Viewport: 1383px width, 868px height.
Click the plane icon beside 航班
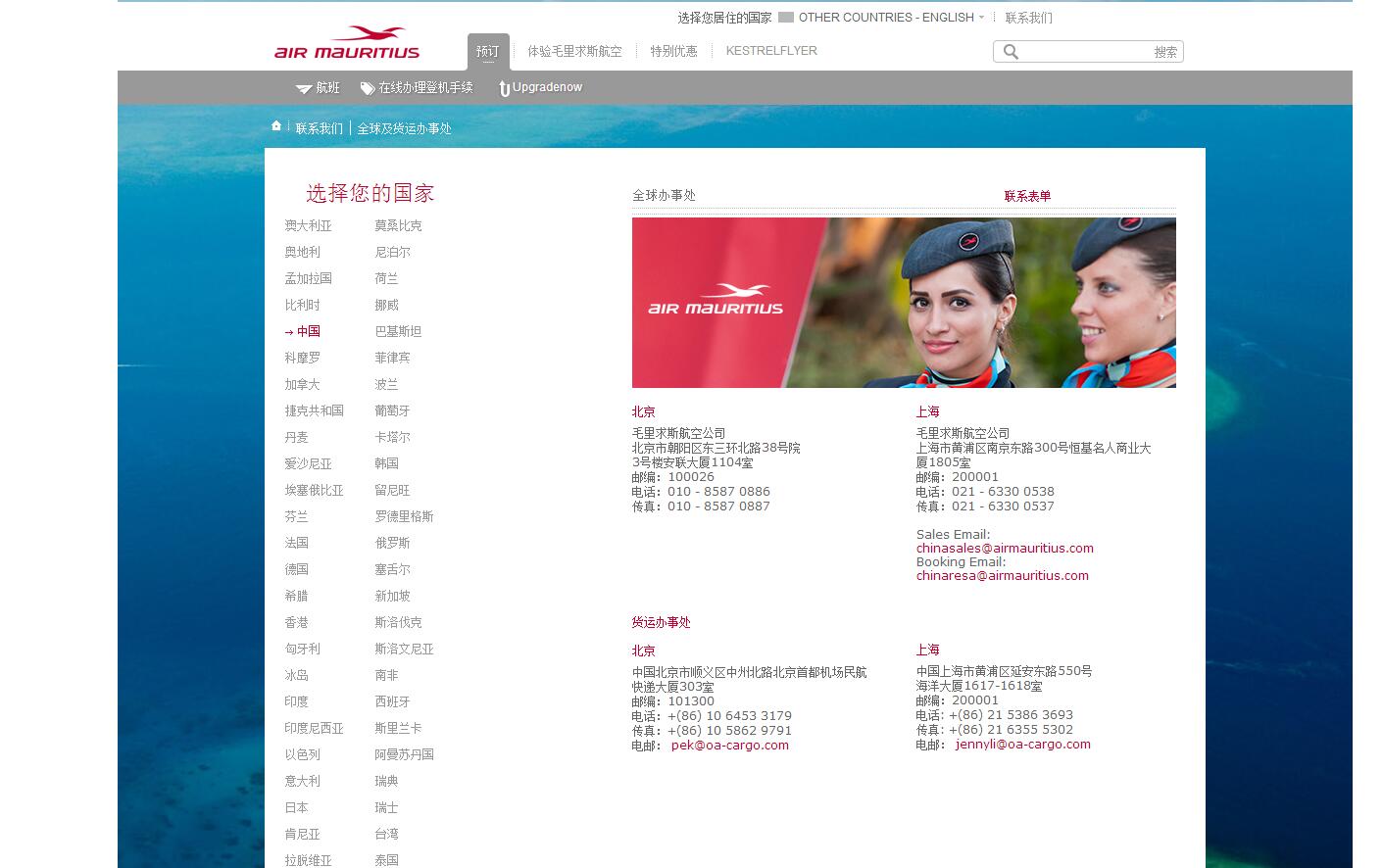[304, 88]
